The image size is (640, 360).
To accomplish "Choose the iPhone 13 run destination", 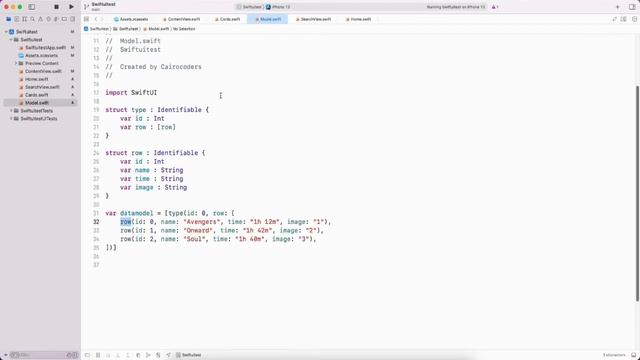I will 278,7.
